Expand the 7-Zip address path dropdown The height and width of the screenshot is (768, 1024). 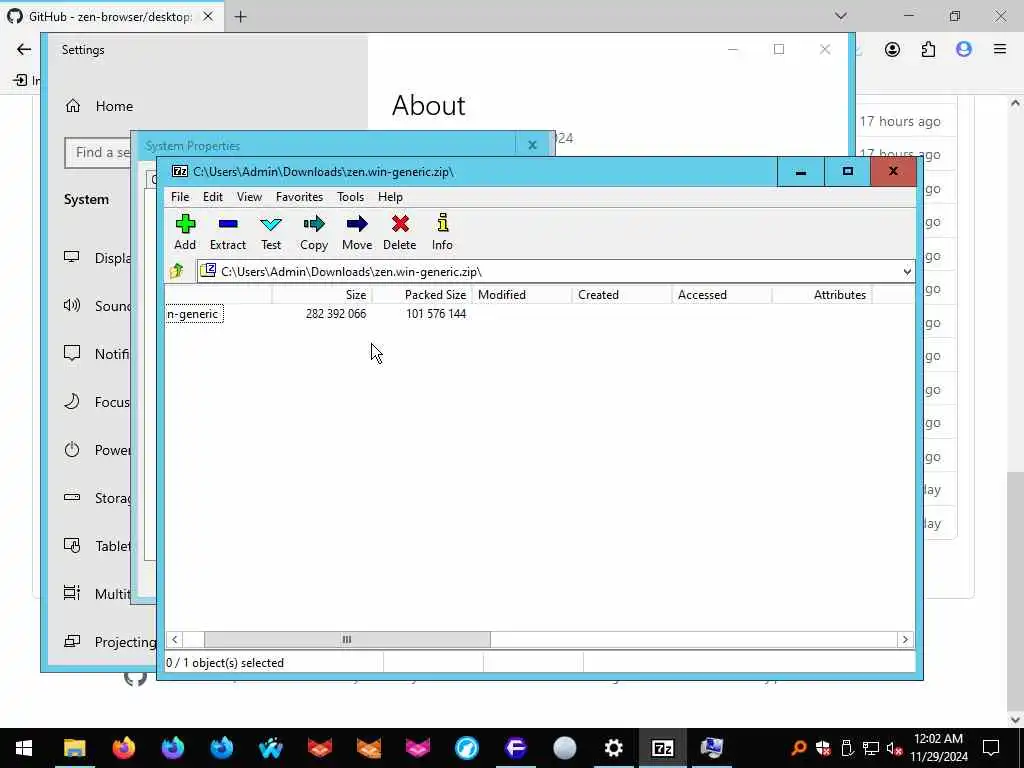pos(906,272)
